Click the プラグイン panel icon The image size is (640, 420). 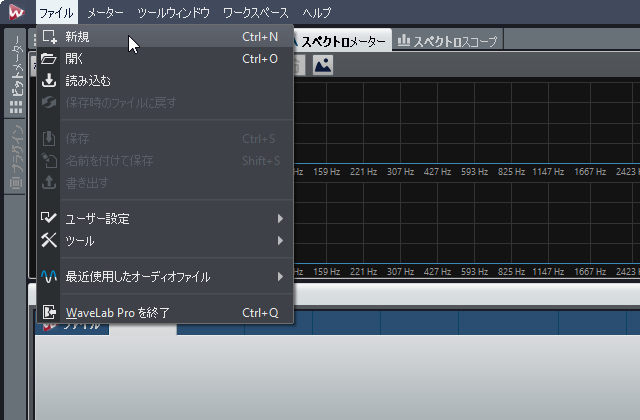pos(16,183)
